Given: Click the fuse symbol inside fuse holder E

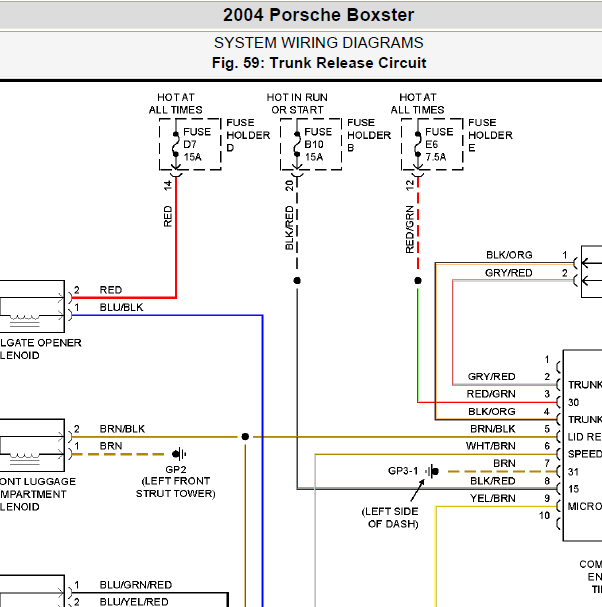Looking at the screenshot, I should pyautogui.click(x=418, y=144).
